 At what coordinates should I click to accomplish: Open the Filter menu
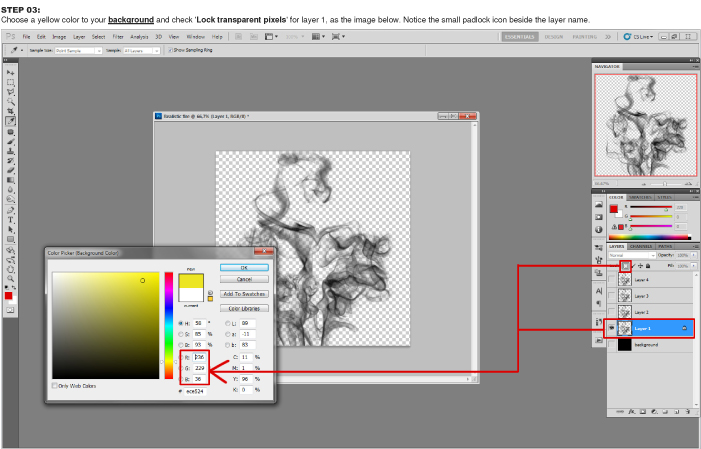(x=118, y=37)
